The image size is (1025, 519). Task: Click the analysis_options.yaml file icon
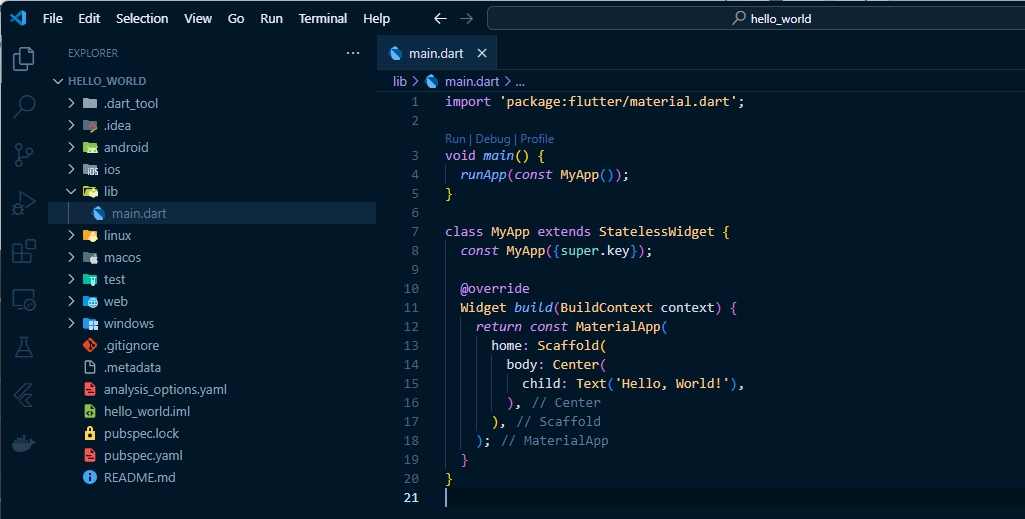[x=90, y=390]
